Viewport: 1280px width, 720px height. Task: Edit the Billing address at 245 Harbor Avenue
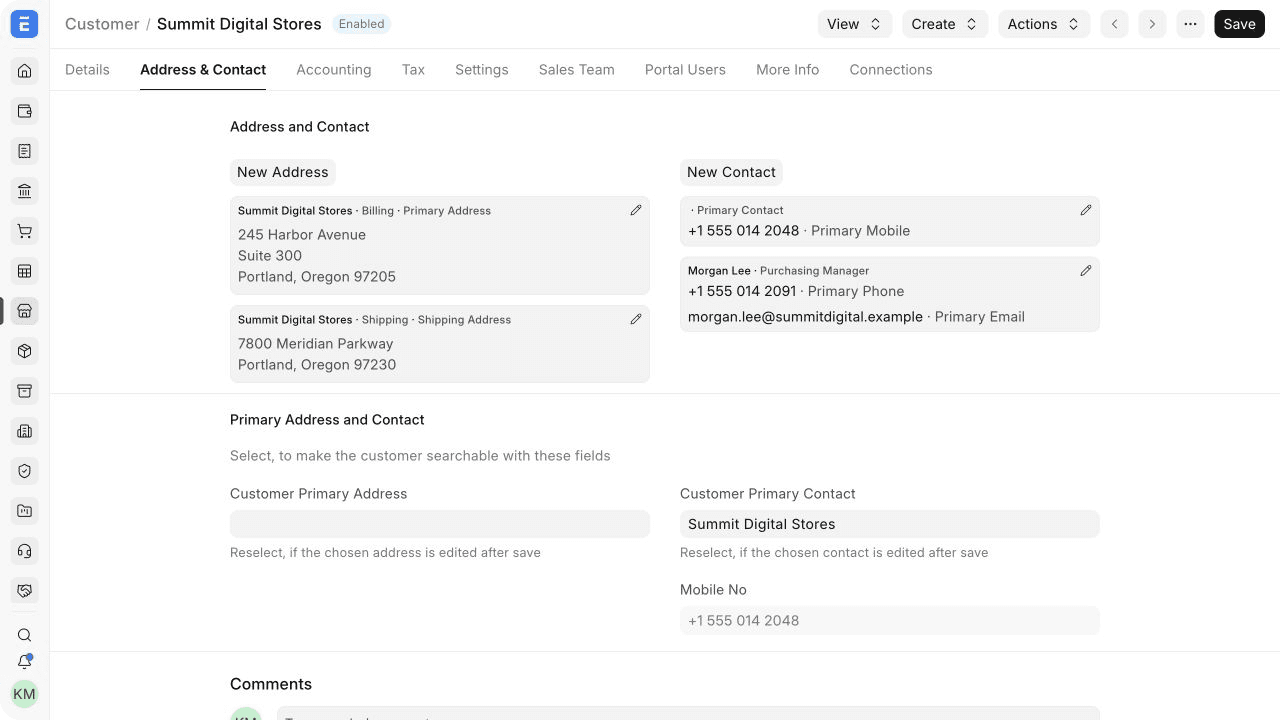tap(636, 210)
